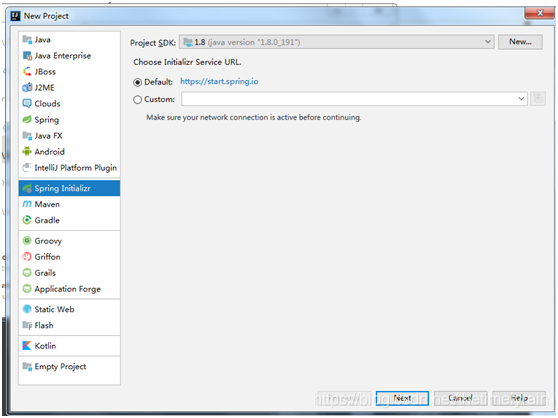Select the Custom service URL radio button
558x418 pixels.
137,99
